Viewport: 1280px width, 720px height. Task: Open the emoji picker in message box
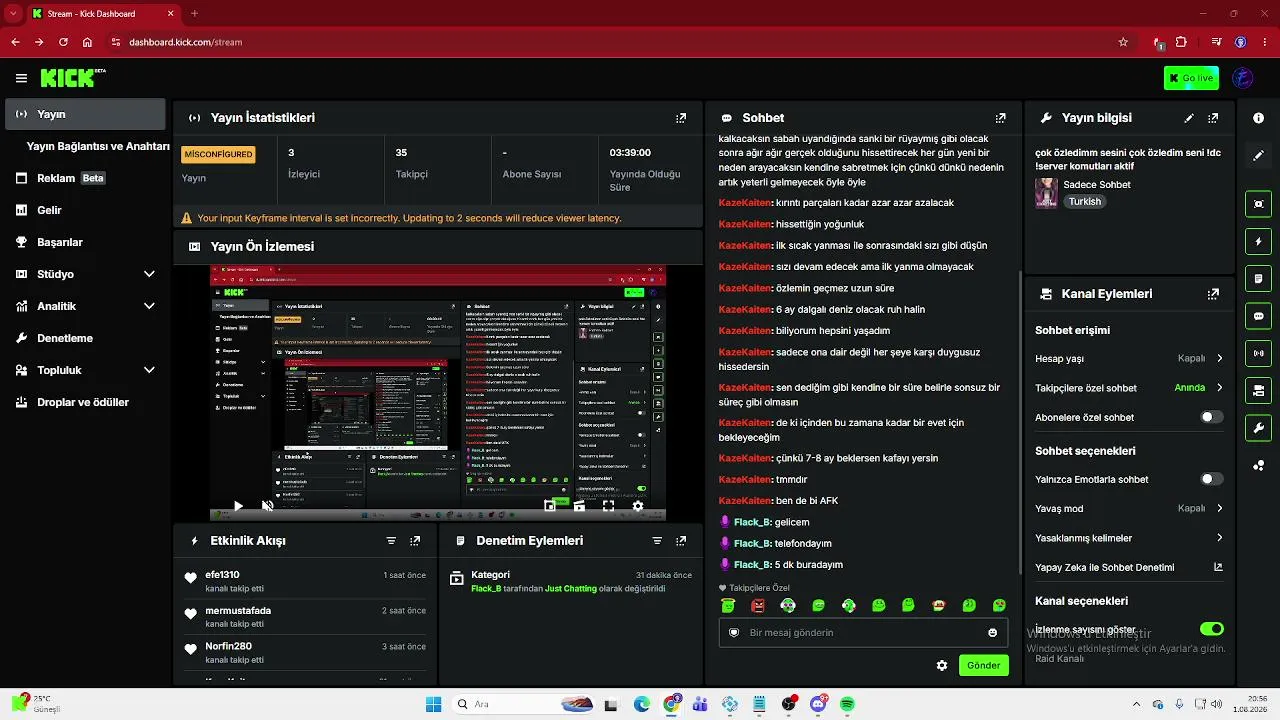click(992, 633)
